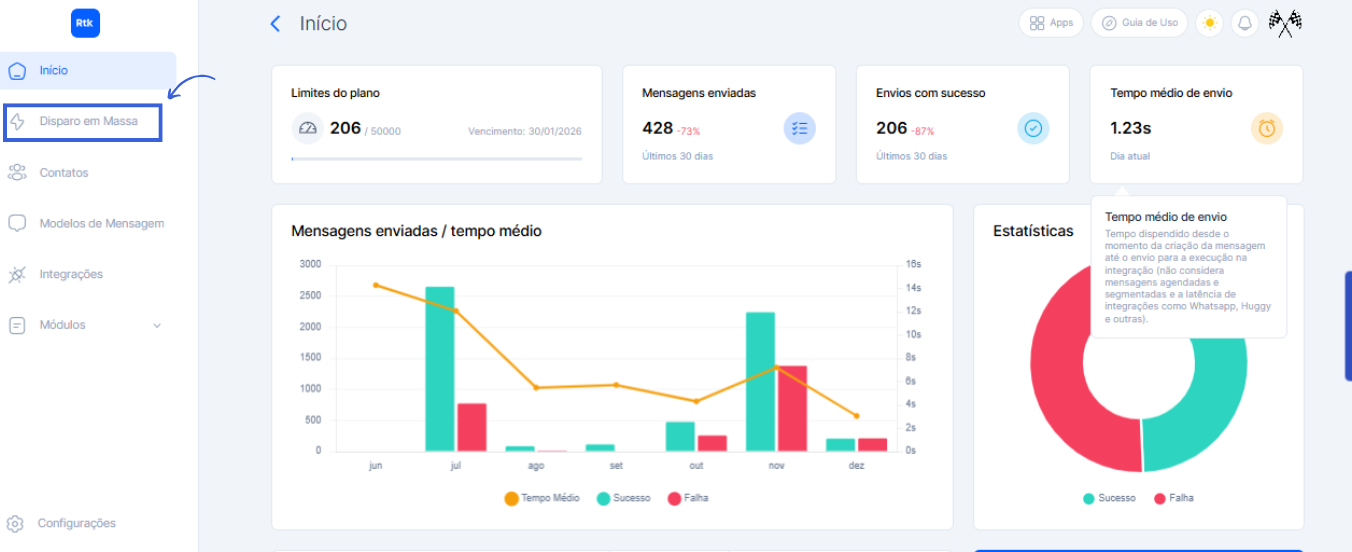Open notifications bell icon

[x=1244, y=23]
